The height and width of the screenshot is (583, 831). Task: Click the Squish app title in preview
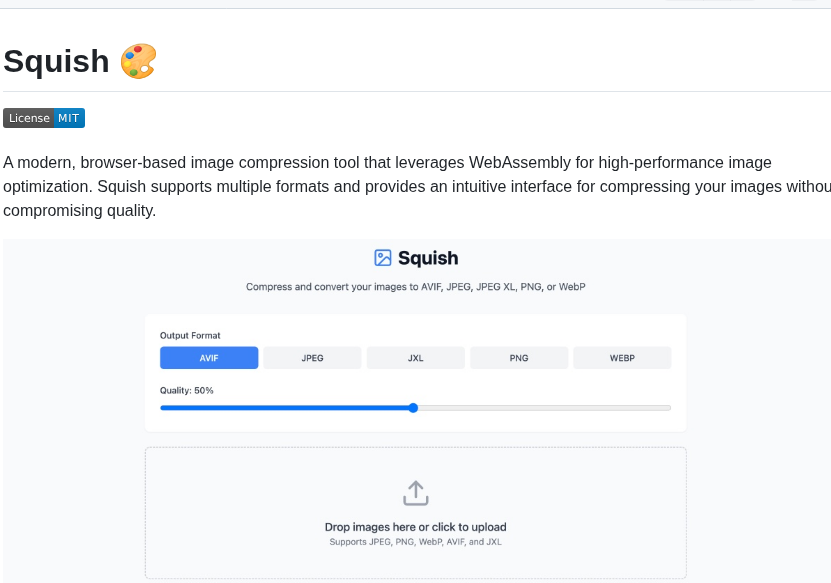coord(428,258)
